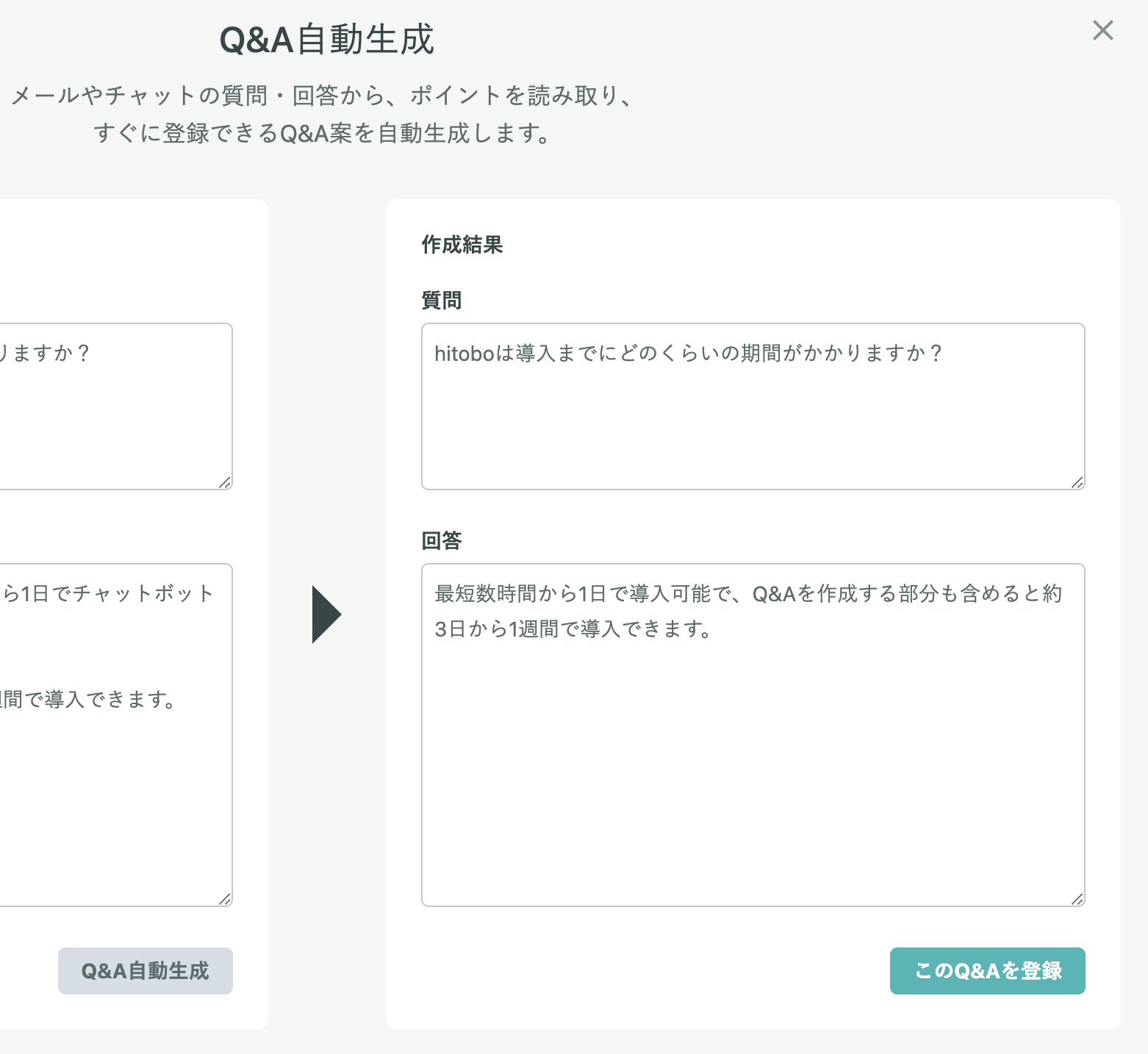This screenshot has width=1148, height=1054.
Task: Click the Q&A自動生成 button
Action: click(146, 971)
